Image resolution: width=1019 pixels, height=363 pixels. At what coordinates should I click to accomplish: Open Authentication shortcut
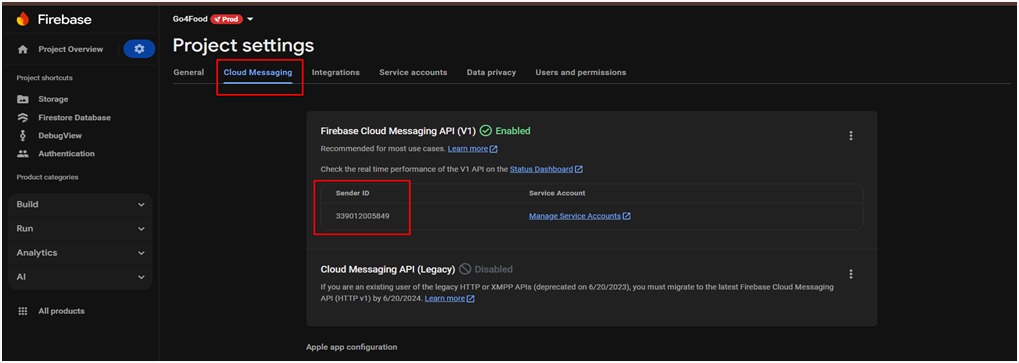coord(56,154)
